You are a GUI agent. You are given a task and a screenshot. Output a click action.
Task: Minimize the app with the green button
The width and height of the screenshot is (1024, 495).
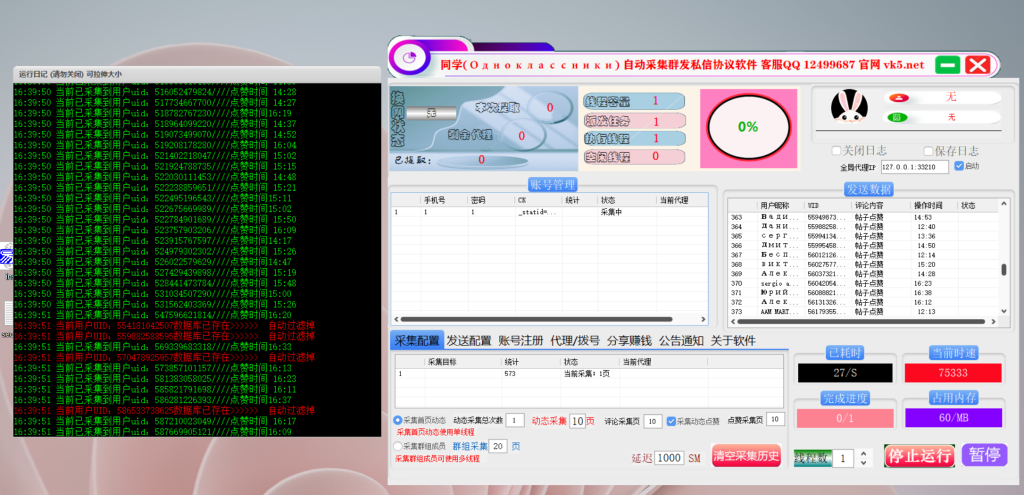[x=947, y=65]
